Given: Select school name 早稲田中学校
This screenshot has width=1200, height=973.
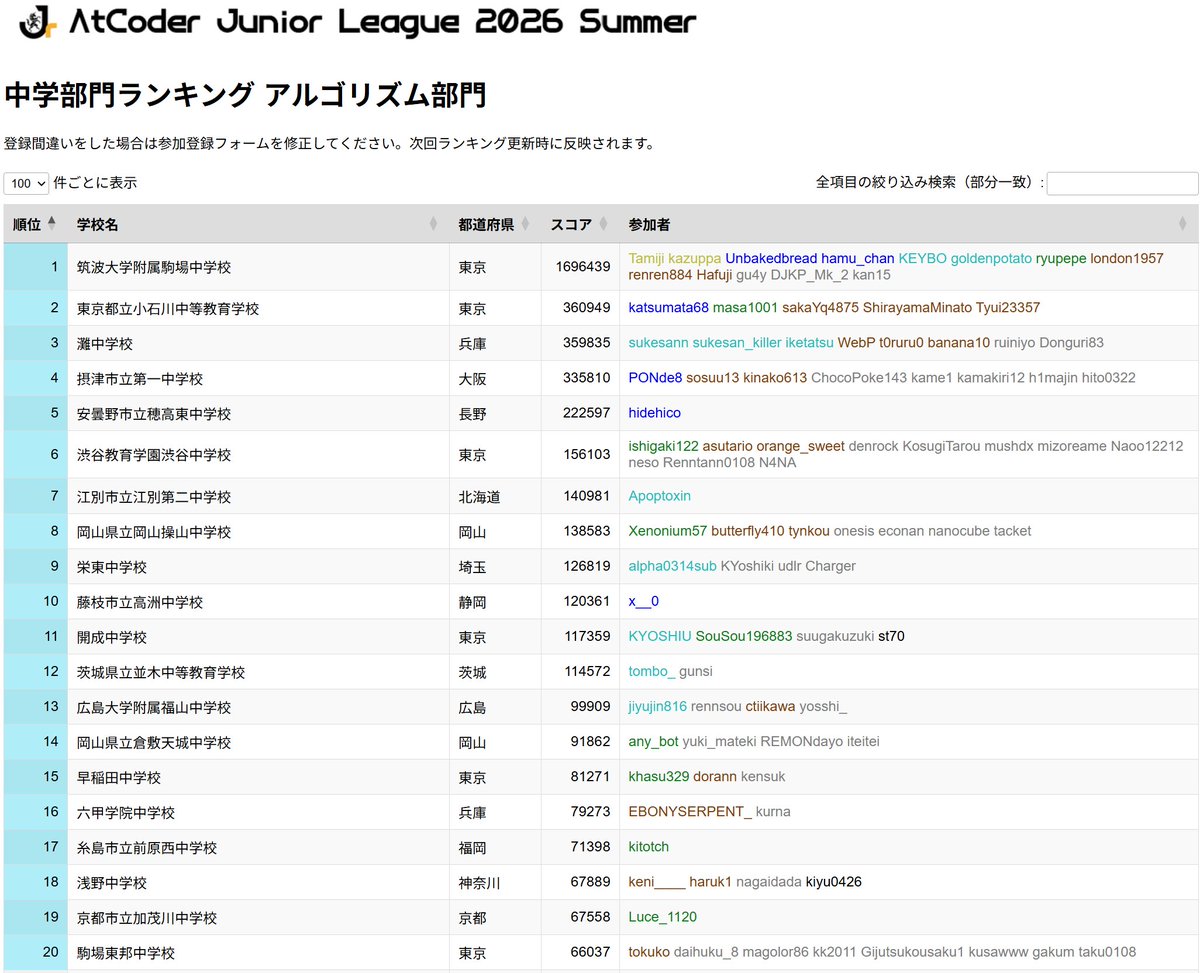Looking at the screenshot, I should (x=119, y=777).
